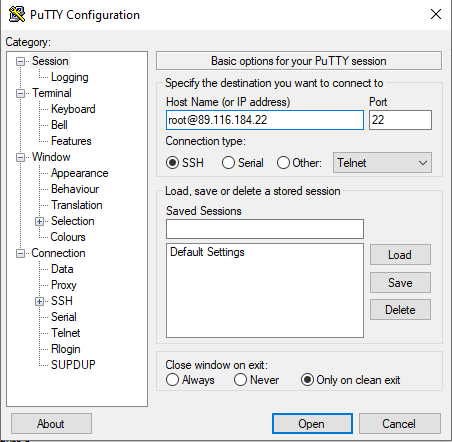Viewport: 452px width, 442px height.
Task: Choose Other connection type radio
Action: (283, 163)
